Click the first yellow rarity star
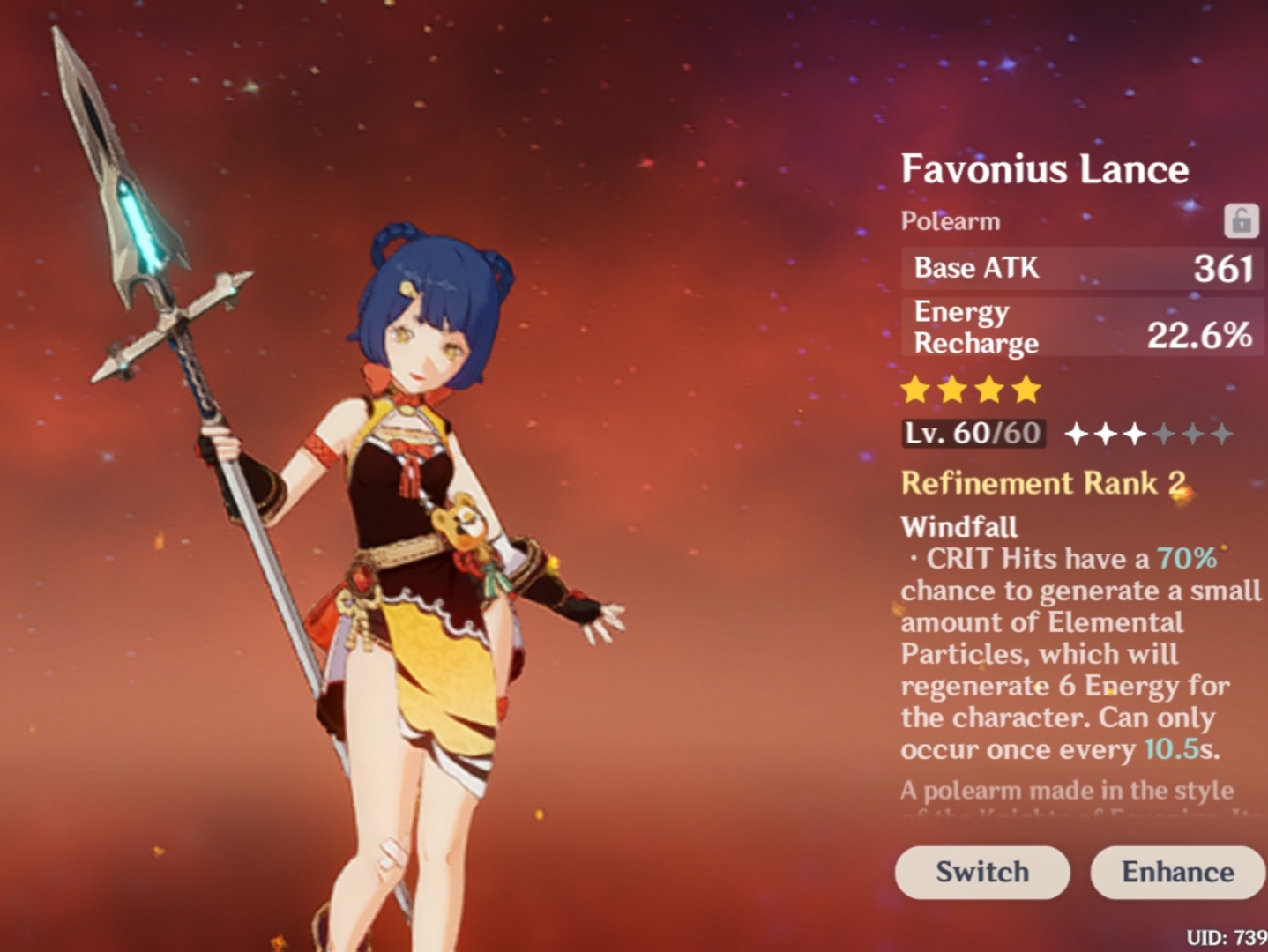Image resolution: width=1268 pixels, height=952 pixels. tap(916, 389)
